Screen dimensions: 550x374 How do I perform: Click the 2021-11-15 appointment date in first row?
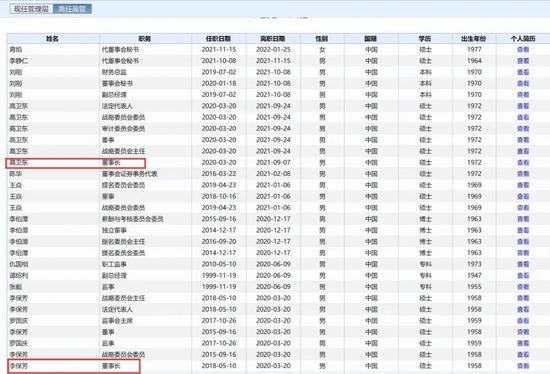click(219, 49)
